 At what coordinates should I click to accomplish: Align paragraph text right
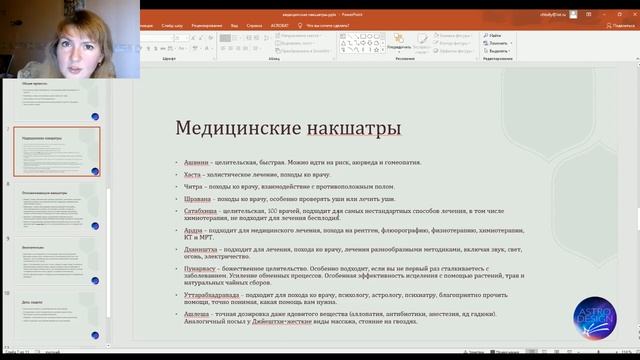(238, 48)
